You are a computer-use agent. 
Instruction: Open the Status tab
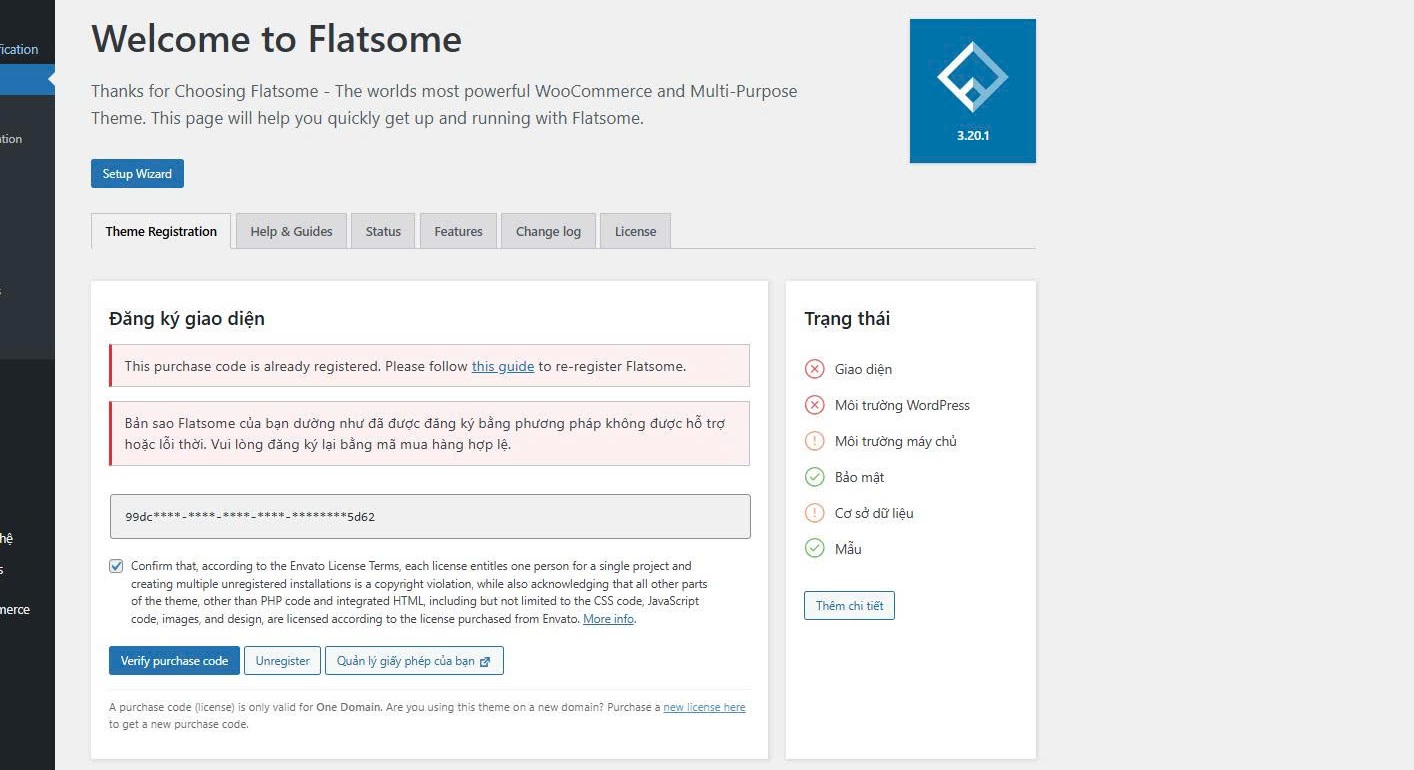383,231
